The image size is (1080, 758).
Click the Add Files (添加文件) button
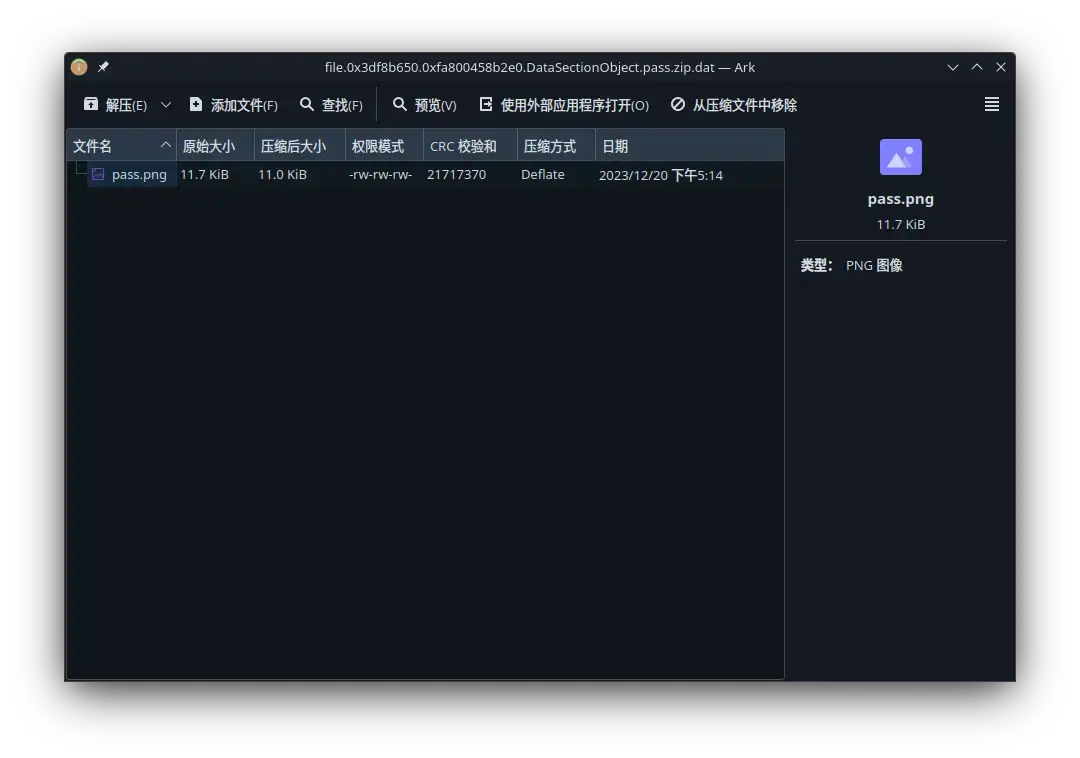click(x=233, y=105)
